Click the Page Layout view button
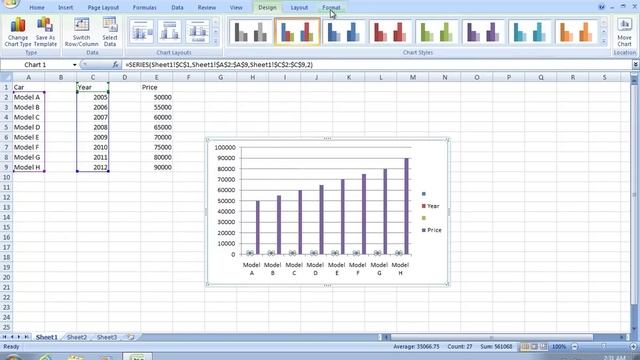640x360 pixels. 534,347
